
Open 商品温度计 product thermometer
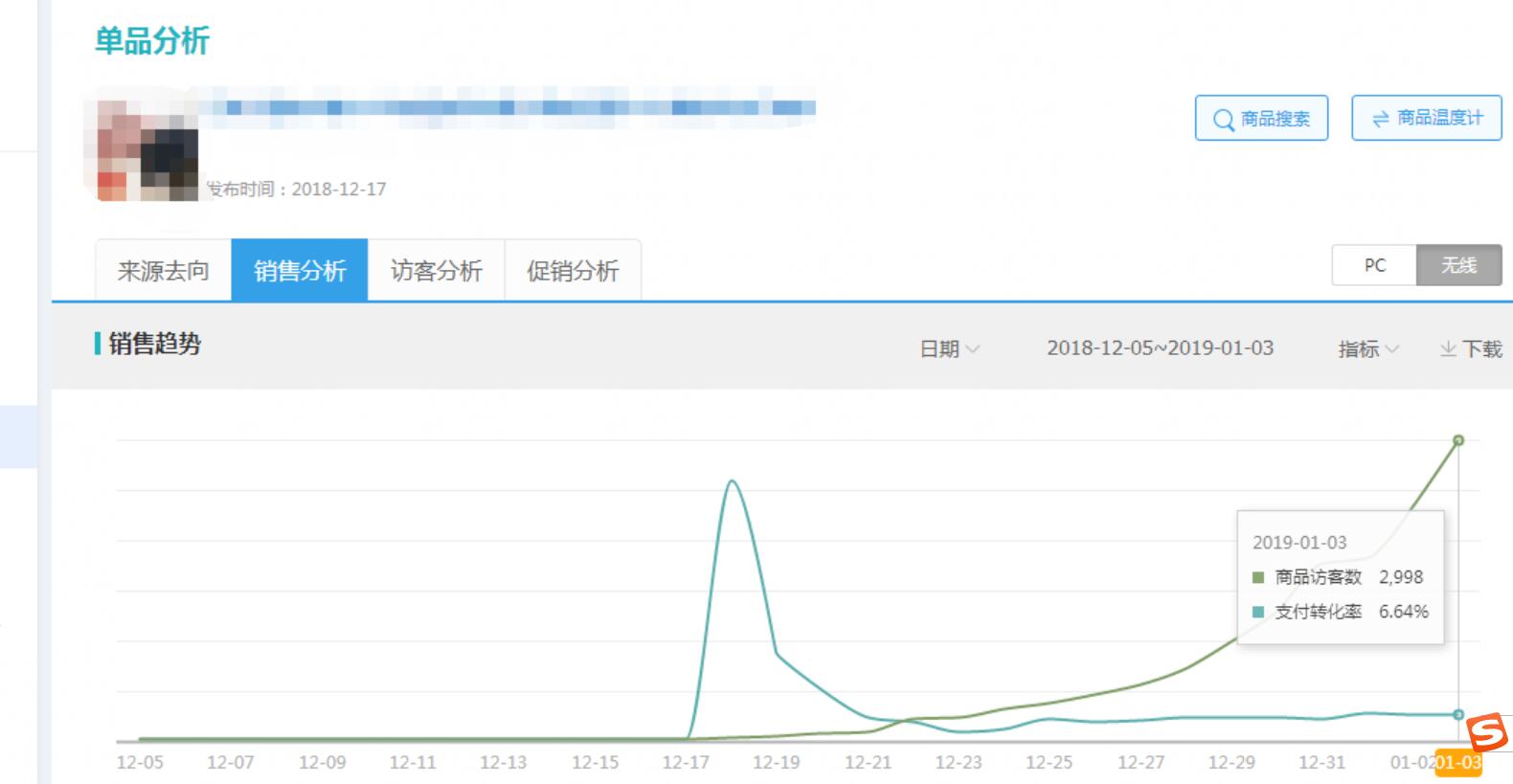click(x=1426, y=118)
